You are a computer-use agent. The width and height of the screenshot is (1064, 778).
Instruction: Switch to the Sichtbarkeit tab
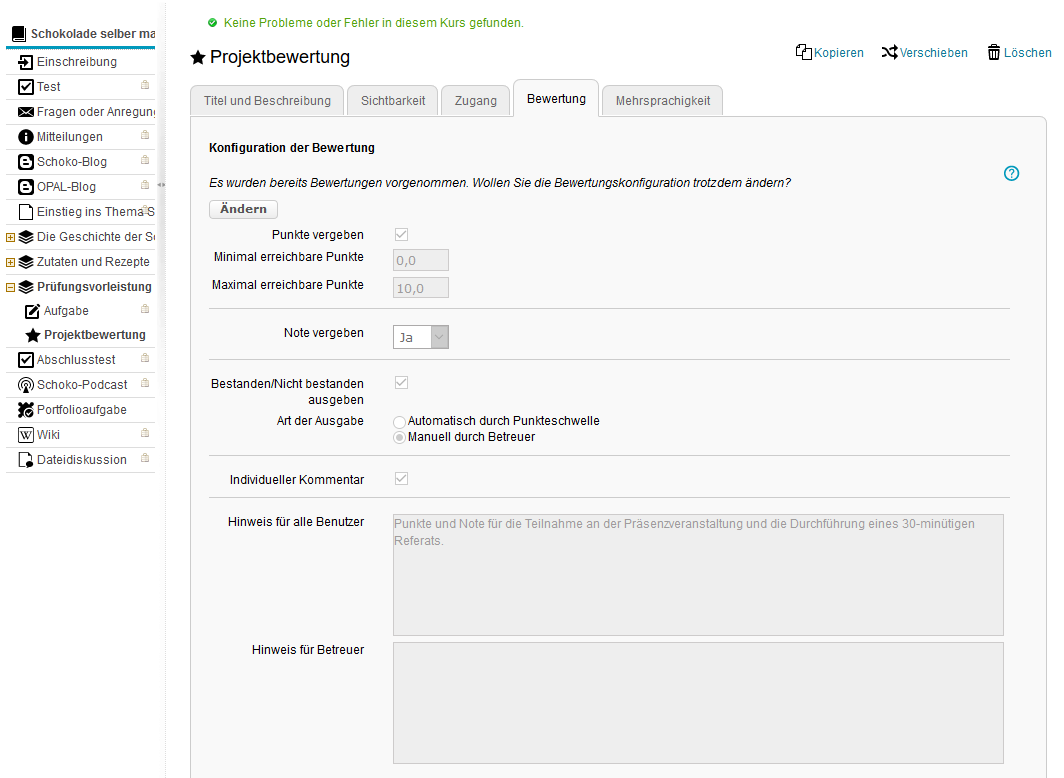pos(393,101)
